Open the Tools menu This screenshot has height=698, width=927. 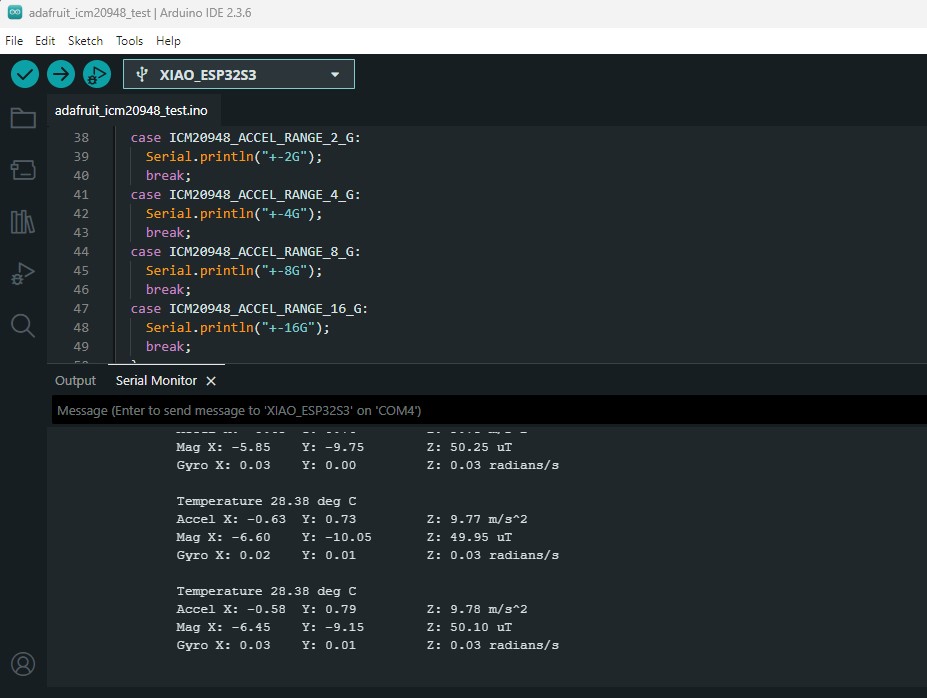(129, 41)
